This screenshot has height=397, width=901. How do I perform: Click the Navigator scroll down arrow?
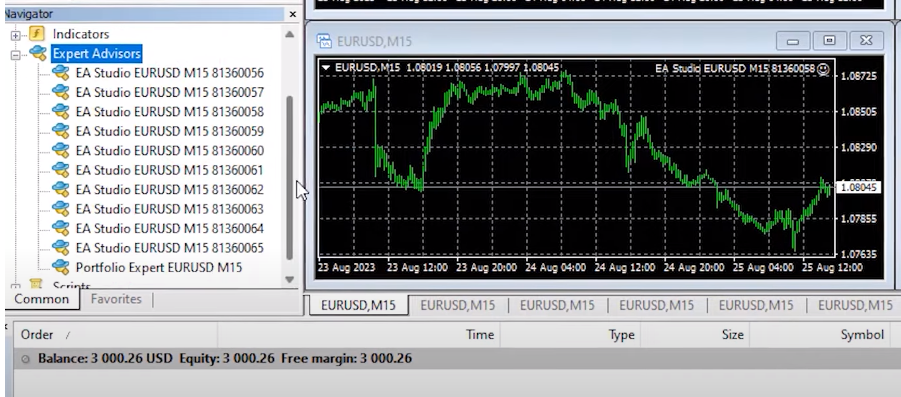pyautogui.click(x=290, y=279)
